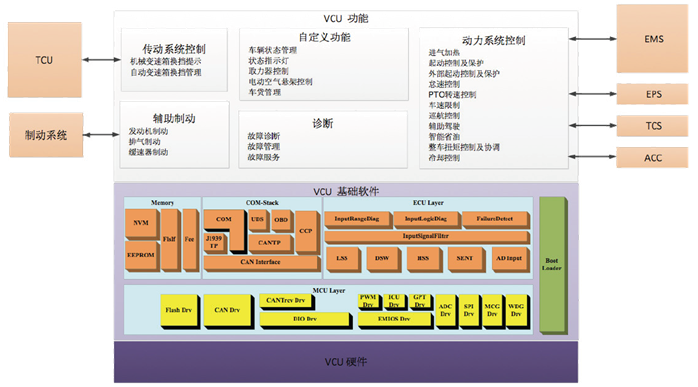The height and width of the screenshot is (387, 698).
Task: Select the Flash Drv block
Action: [x=179, y=311]
